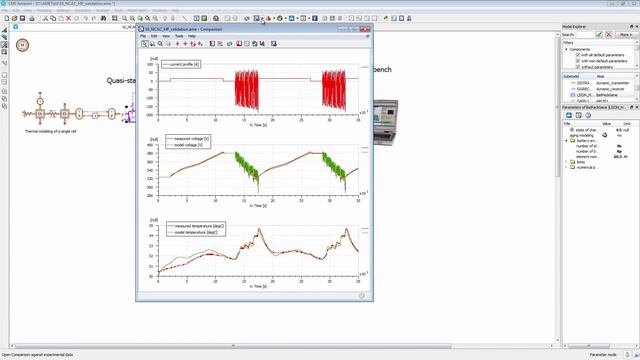Viewport: 640px width, 360px height.
Task: Click the Simulation mode icon in left sidebar
Action: tap(4, 52)
